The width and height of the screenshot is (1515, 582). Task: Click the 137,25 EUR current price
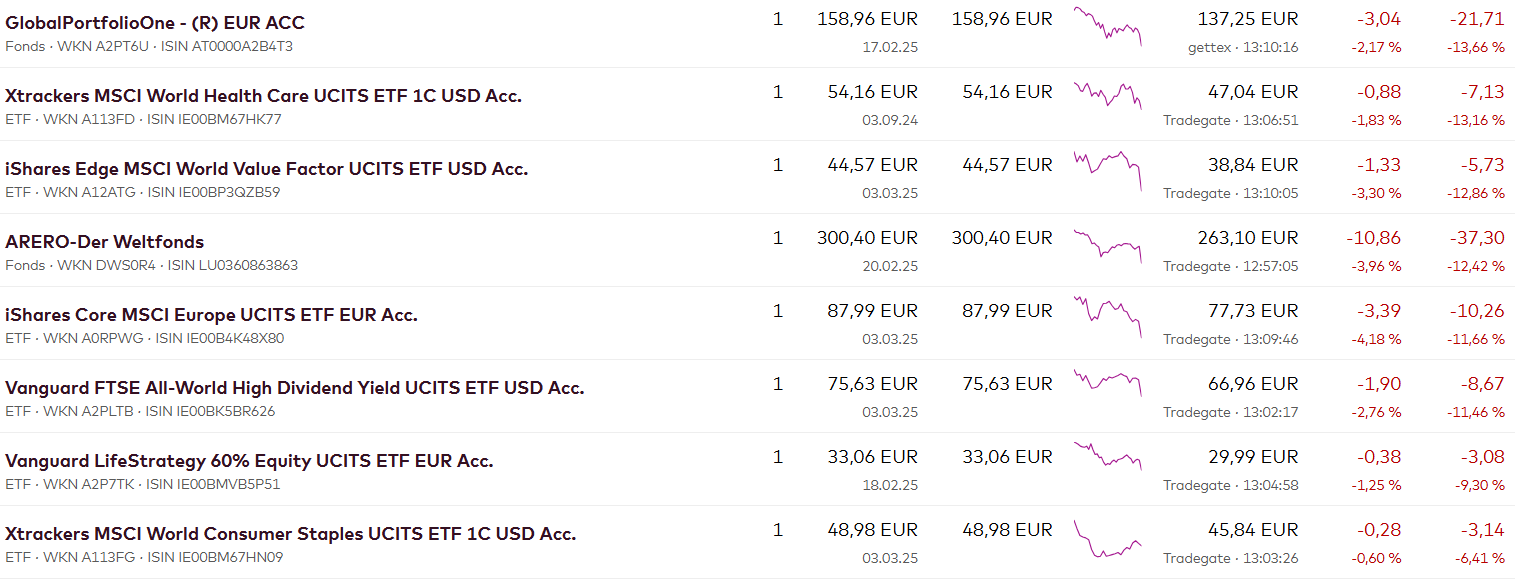pyautogui.click(x=1247, y=19)
